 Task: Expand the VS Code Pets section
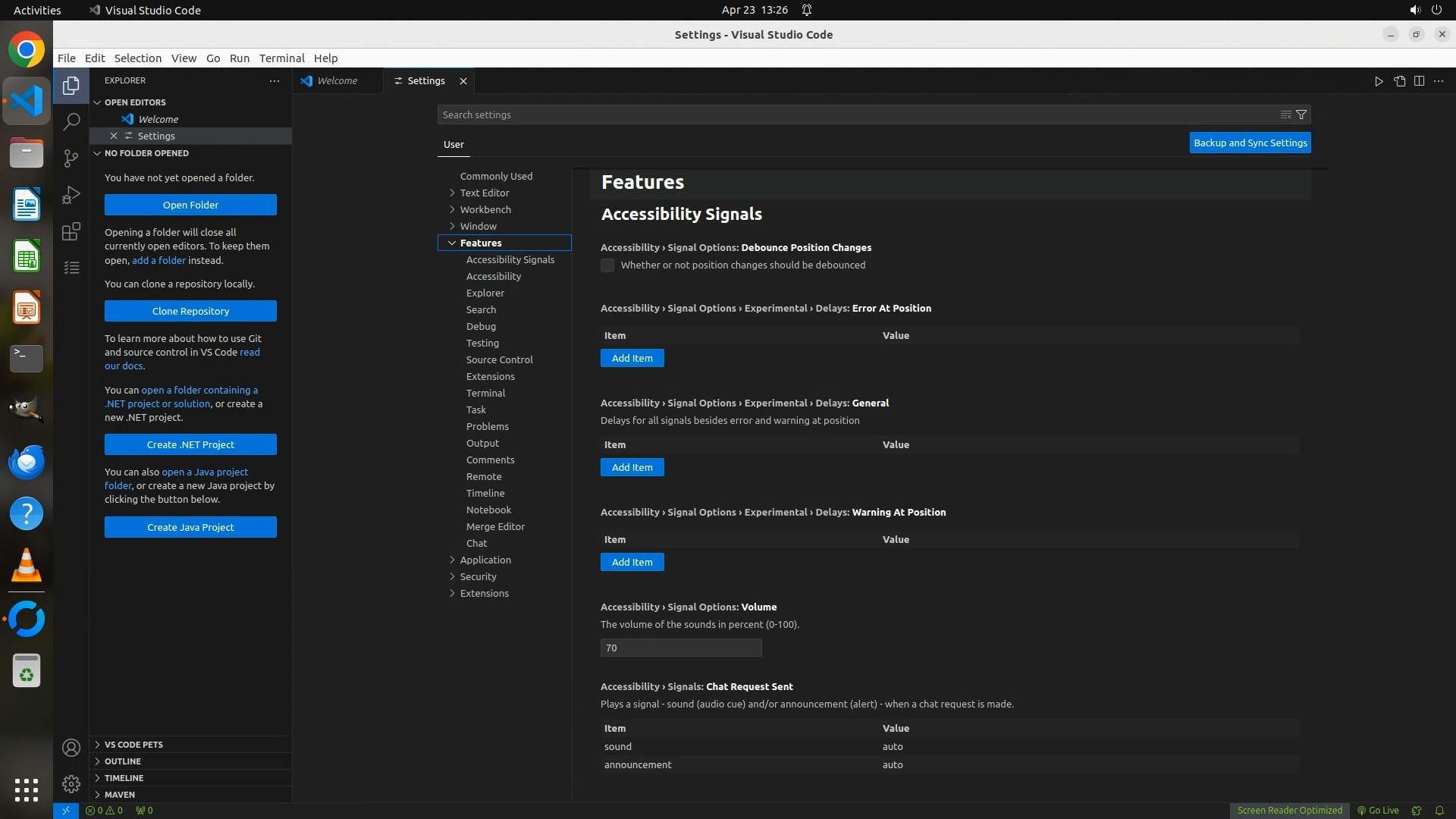pyautogui.click(x=133, y=744)
